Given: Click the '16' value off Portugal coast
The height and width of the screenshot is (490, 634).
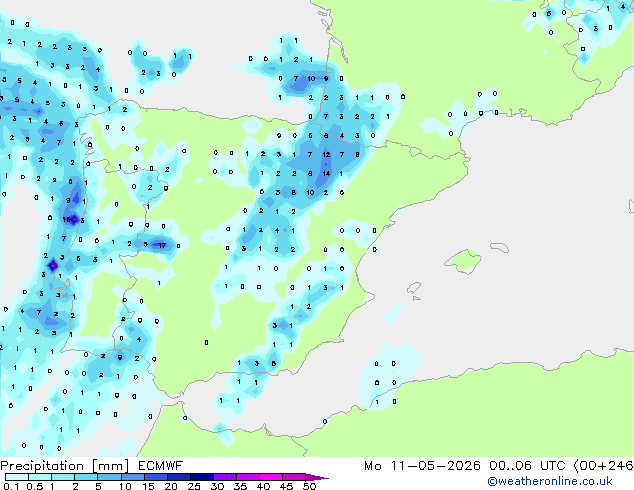Looking at the screenshot, I should pyautogui.click(x=67, y=220).
